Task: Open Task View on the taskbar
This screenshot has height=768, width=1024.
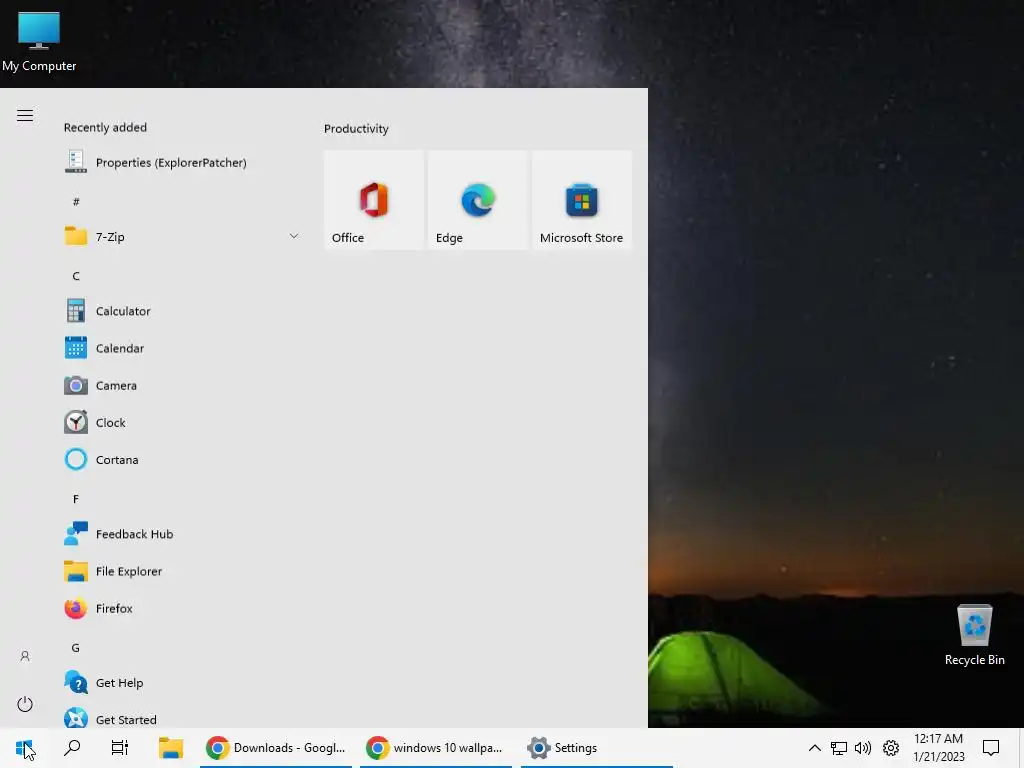Action: click(x=120, y=748)
